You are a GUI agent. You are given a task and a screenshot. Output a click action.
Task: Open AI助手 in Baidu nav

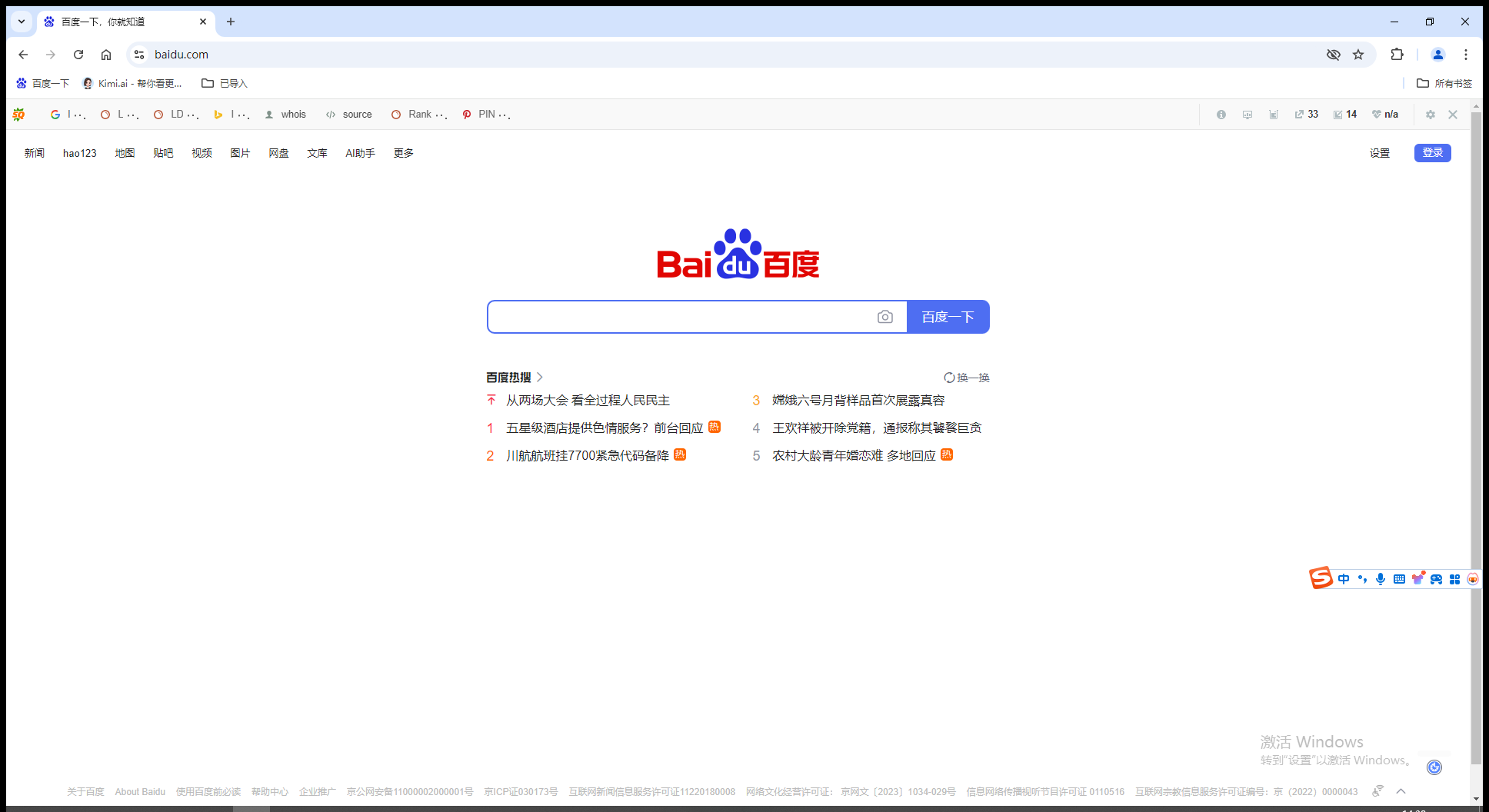coord(360,153)
